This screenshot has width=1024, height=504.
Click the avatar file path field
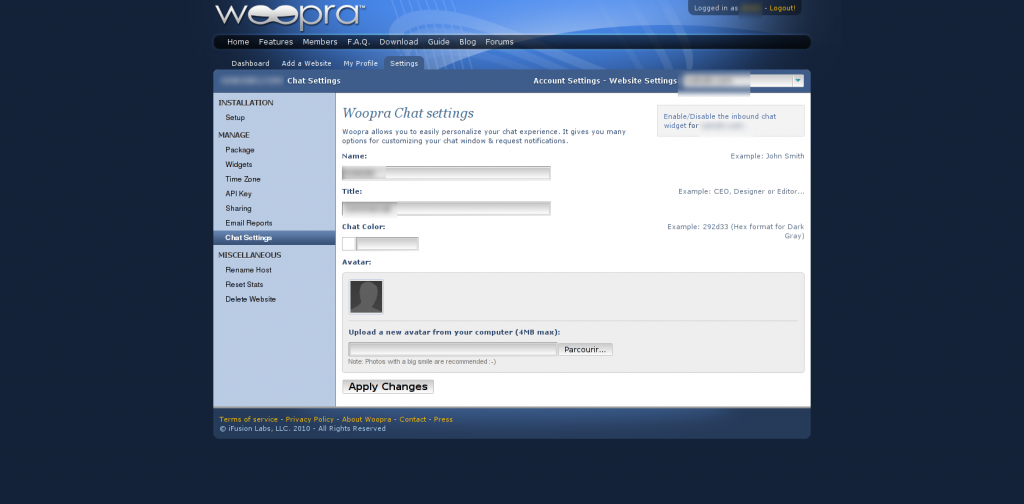coord(453,349)
